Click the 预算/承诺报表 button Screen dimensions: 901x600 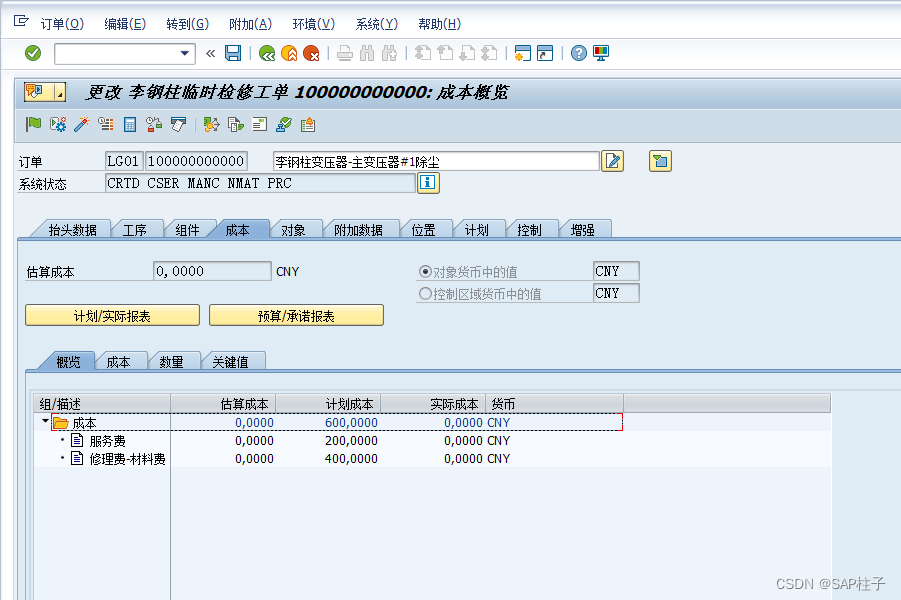[x=296, y=316]
